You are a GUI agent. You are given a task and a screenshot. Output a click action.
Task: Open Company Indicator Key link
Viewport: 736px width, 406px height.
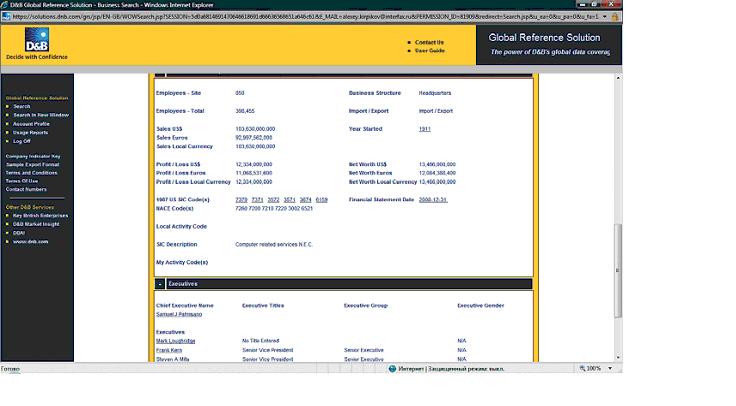33,156
